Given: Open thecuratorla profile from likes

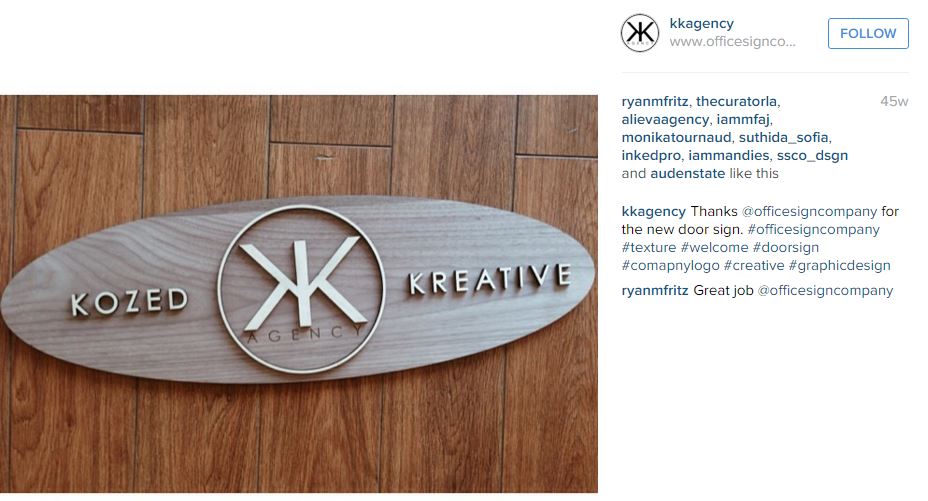Looking at the screenshot, I should pos(736,101).
